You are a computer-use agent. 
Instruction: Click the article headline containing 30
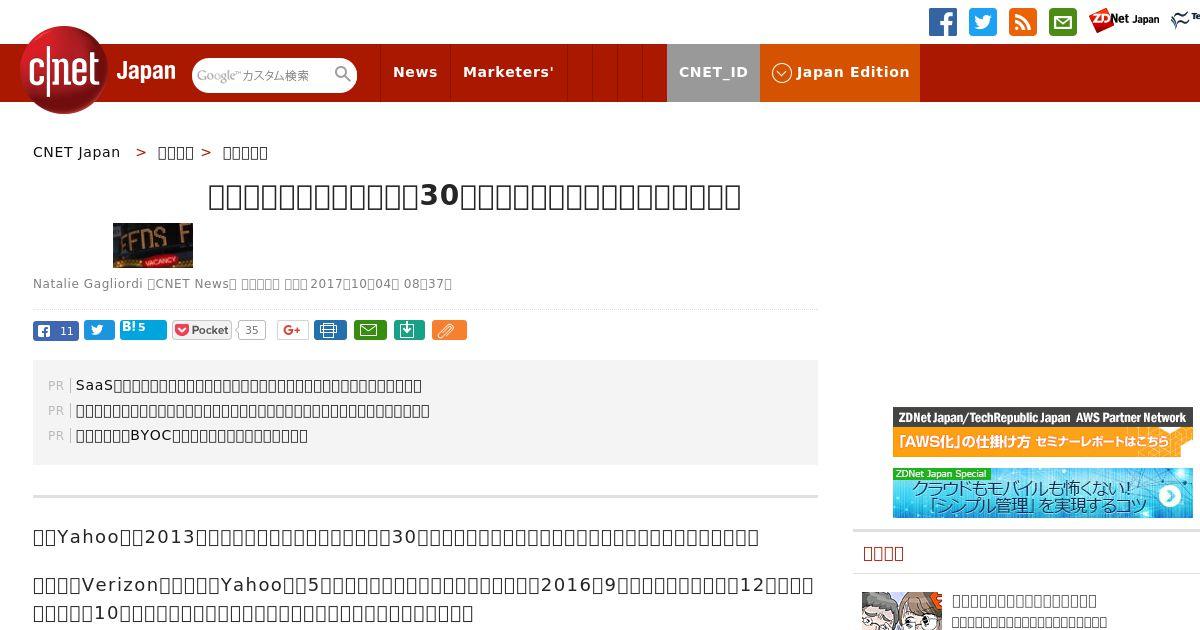(x=474, y=196)
